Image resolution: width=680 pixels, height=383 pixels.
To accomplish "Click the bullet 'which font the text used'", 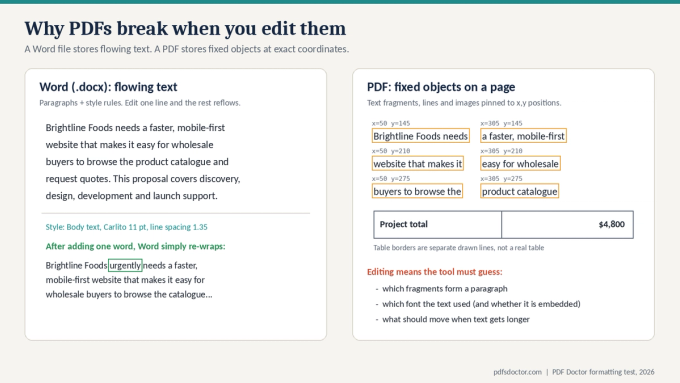I will pyautogui.click(x=481, y=304).
